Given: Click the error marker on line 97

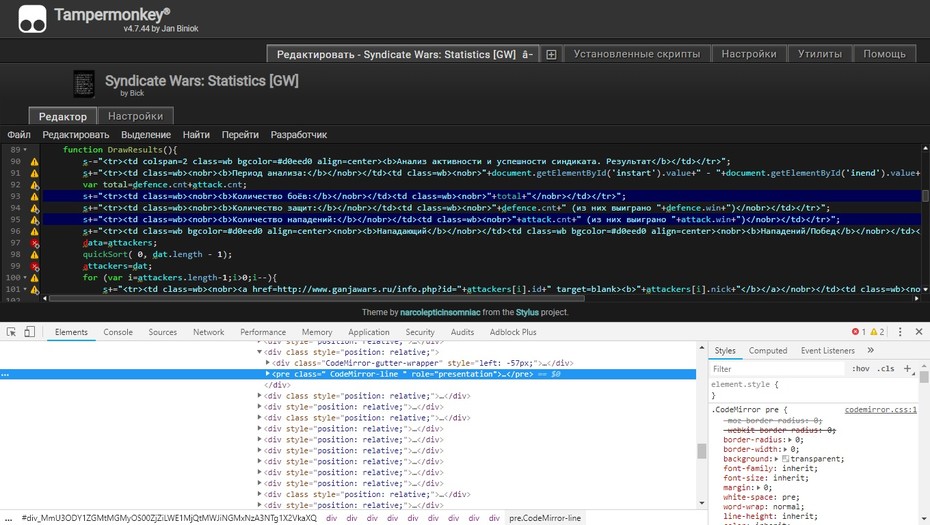Looking at the screenshot, I should click(34, 243).
